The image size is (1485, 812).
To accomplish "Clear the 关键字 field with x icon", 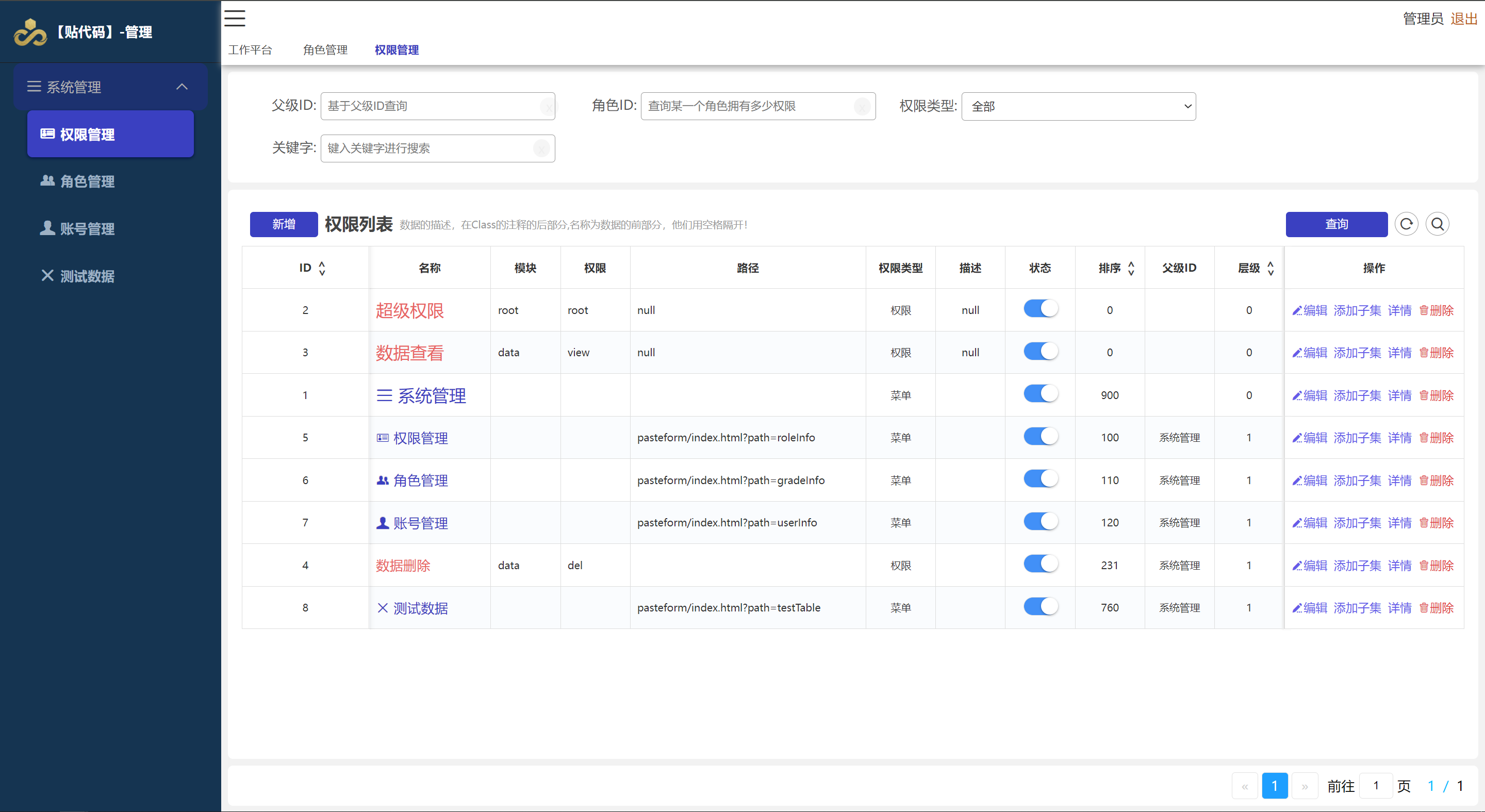I will pyautogui.click(x=541, y=148).
